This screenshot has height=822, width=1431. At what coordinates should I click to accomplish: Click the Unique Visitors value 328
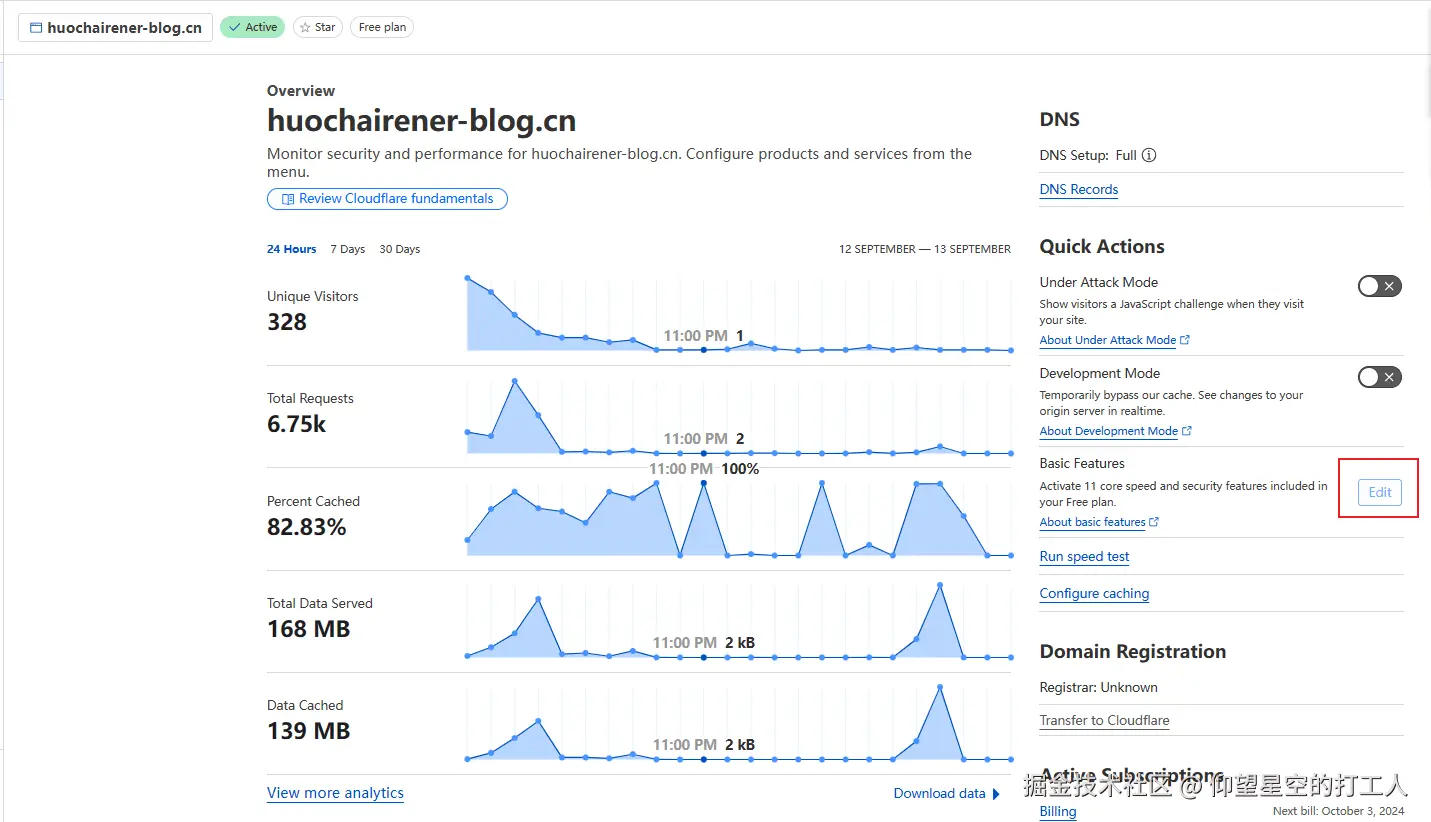tap(287, 322)
